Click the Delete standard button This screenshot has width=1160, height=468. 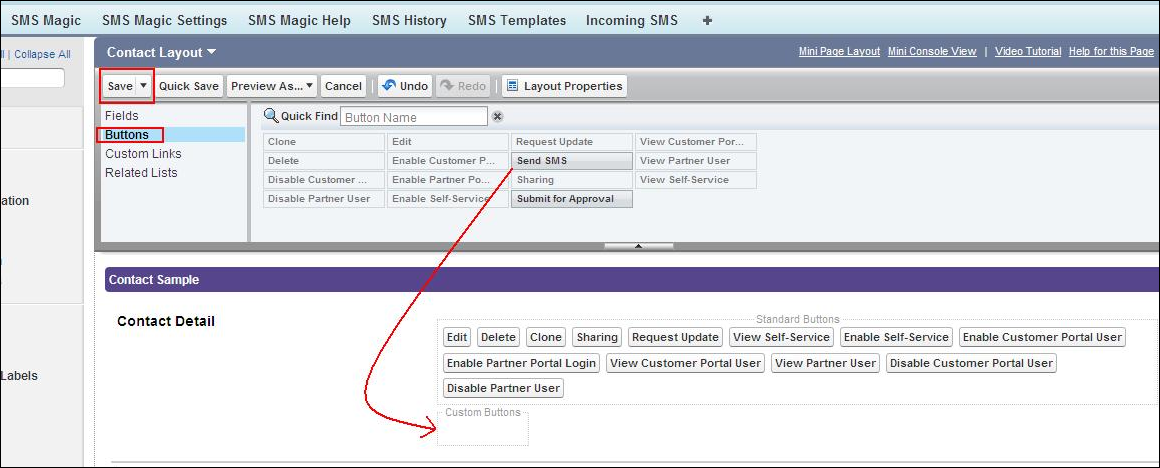tap(499, 337)
